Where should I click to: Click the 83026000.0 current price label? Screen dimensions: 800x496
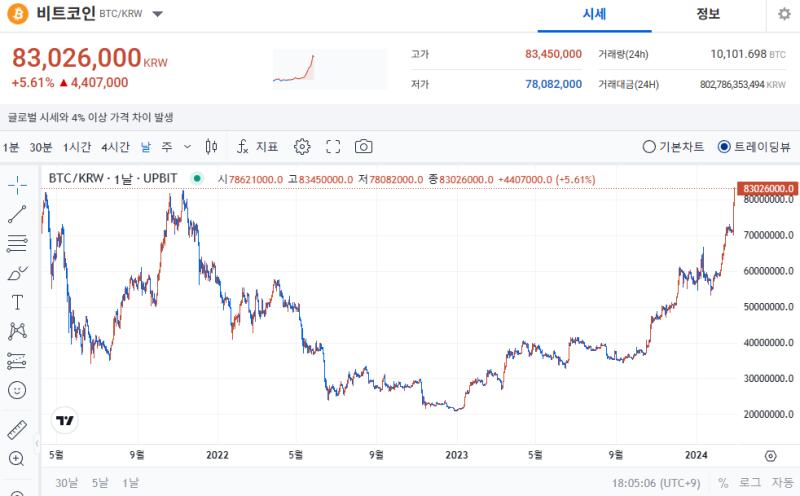pos(768,189)
